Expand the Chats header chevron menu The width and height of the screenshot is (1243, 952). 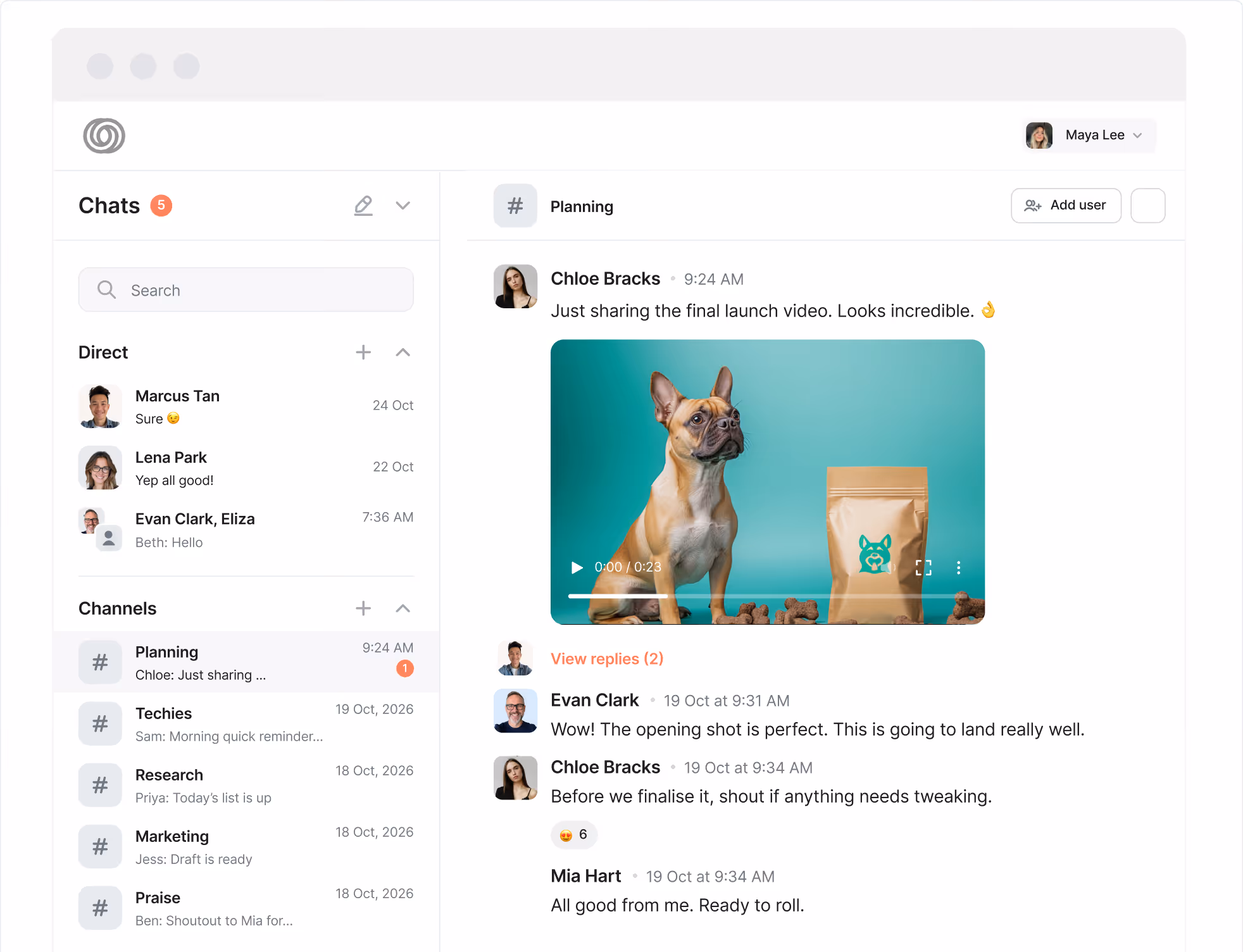[403, 206]
